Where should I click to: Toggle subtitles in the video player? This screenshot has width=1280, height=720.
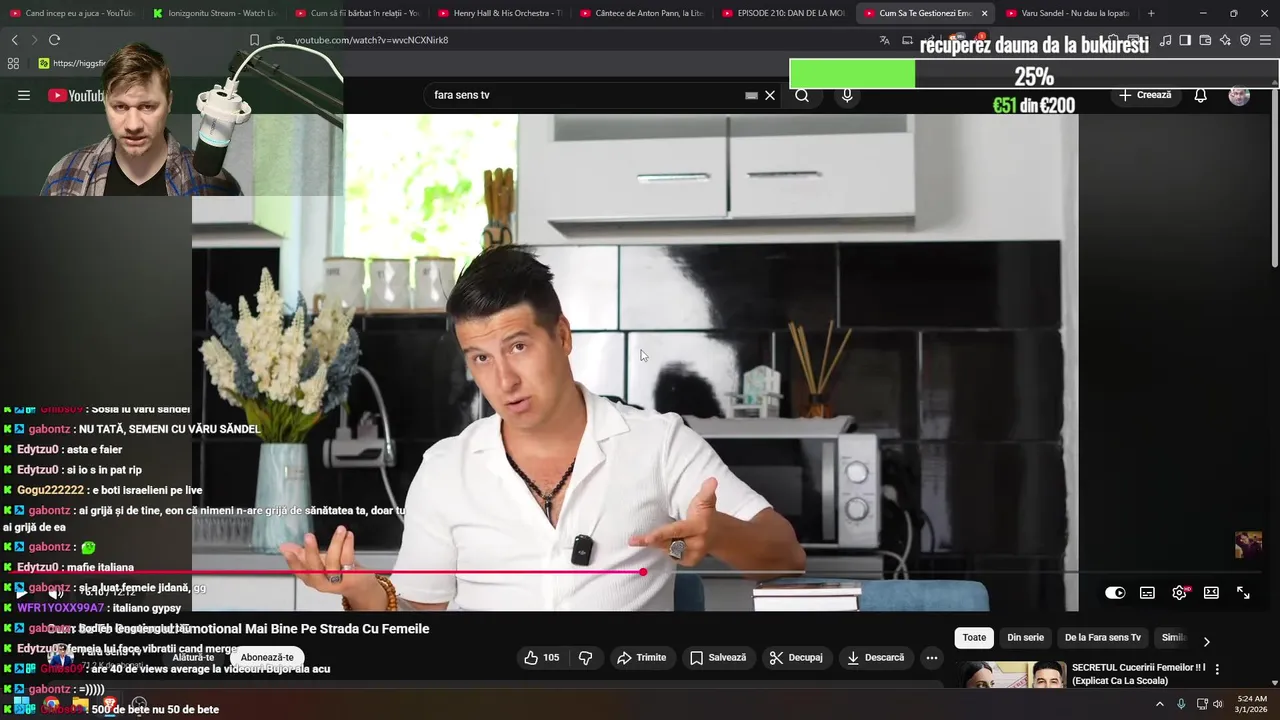(x=1147, y=592)
